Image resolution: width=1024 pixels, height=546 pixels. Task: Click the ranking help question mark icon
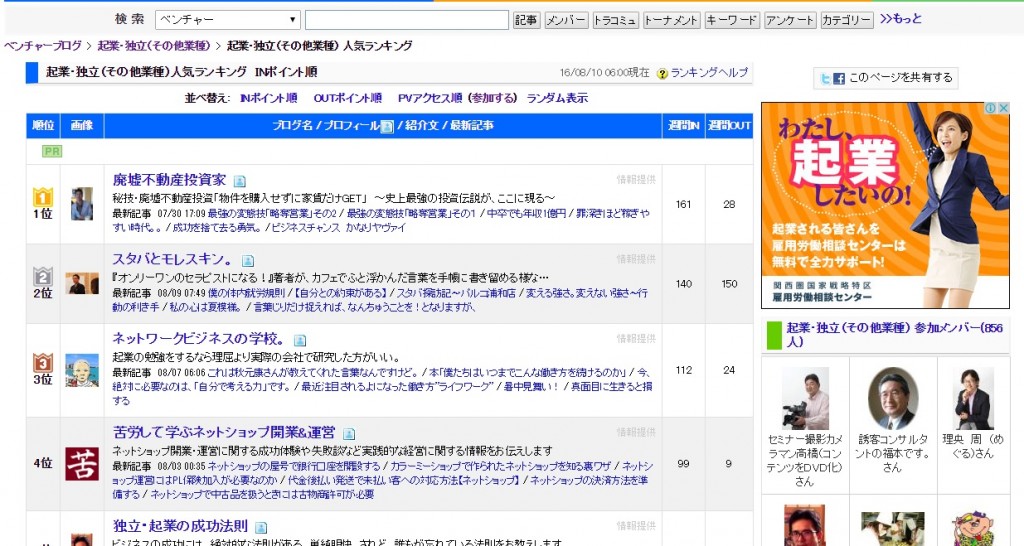[662, 73]
